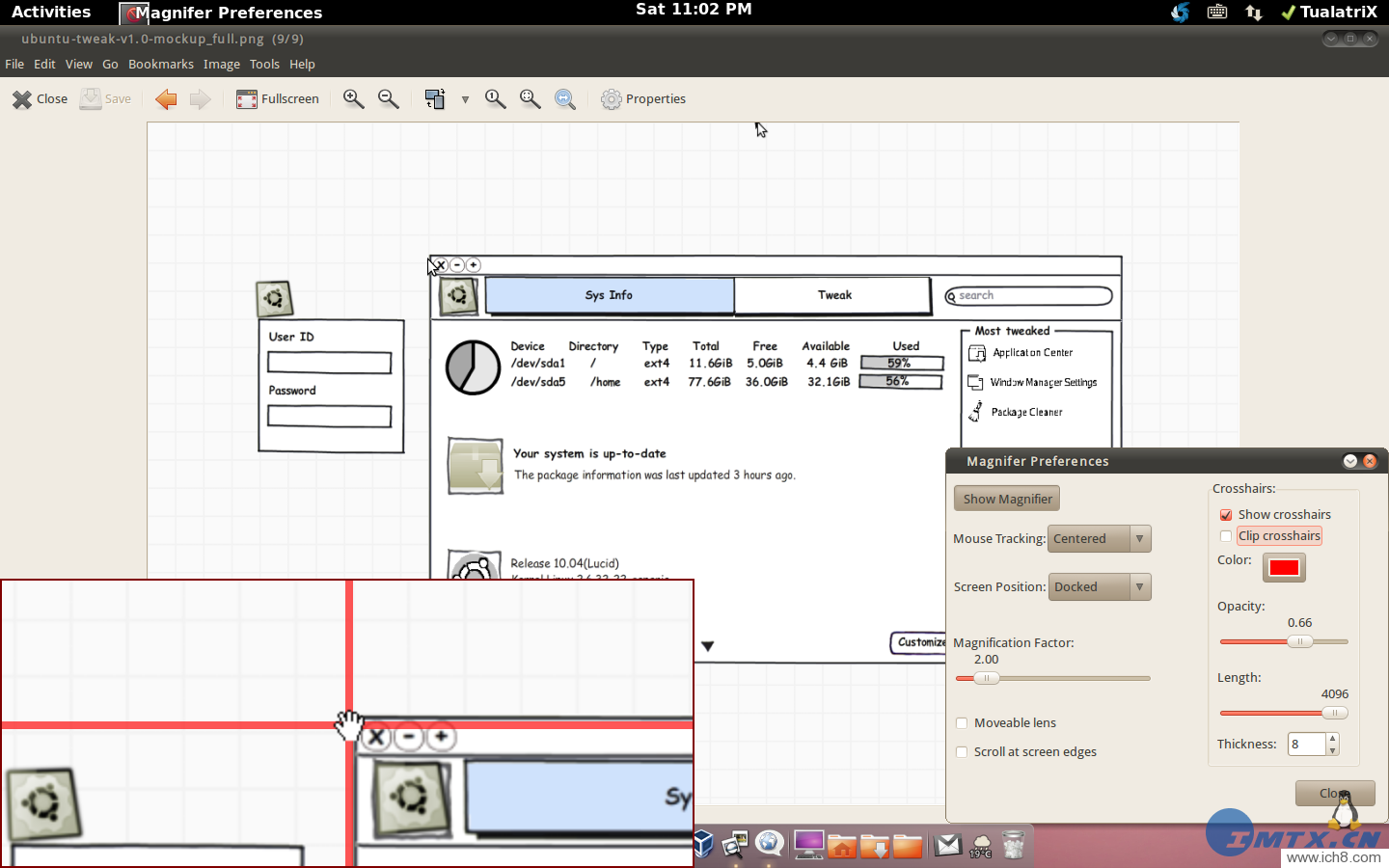Open the TualatriX user menu
The height and width of the screenshot is (868, 1389).
[x=1329, y=12]
